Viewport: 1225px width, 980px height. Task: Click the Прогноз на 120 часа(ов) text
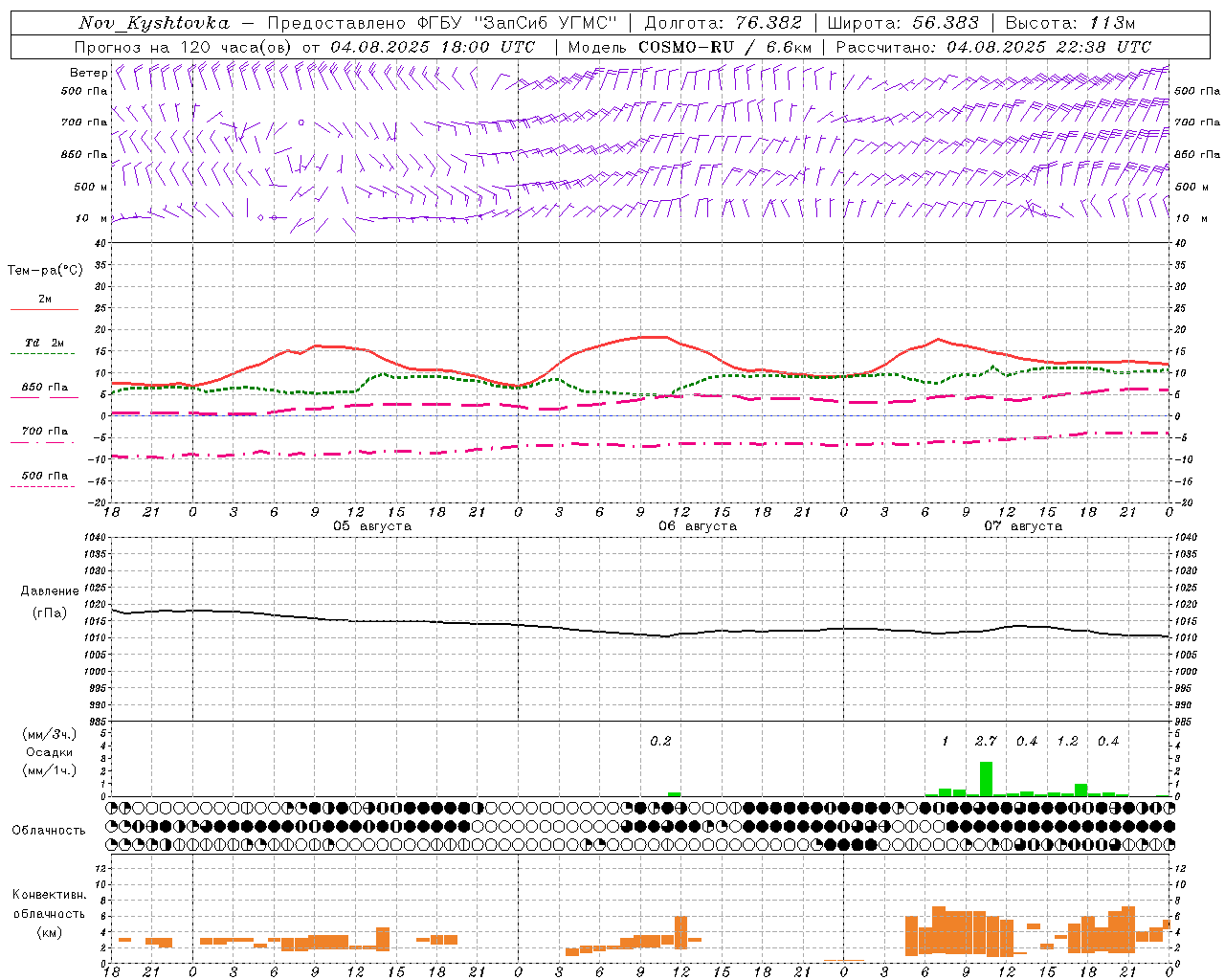[185, 47]
